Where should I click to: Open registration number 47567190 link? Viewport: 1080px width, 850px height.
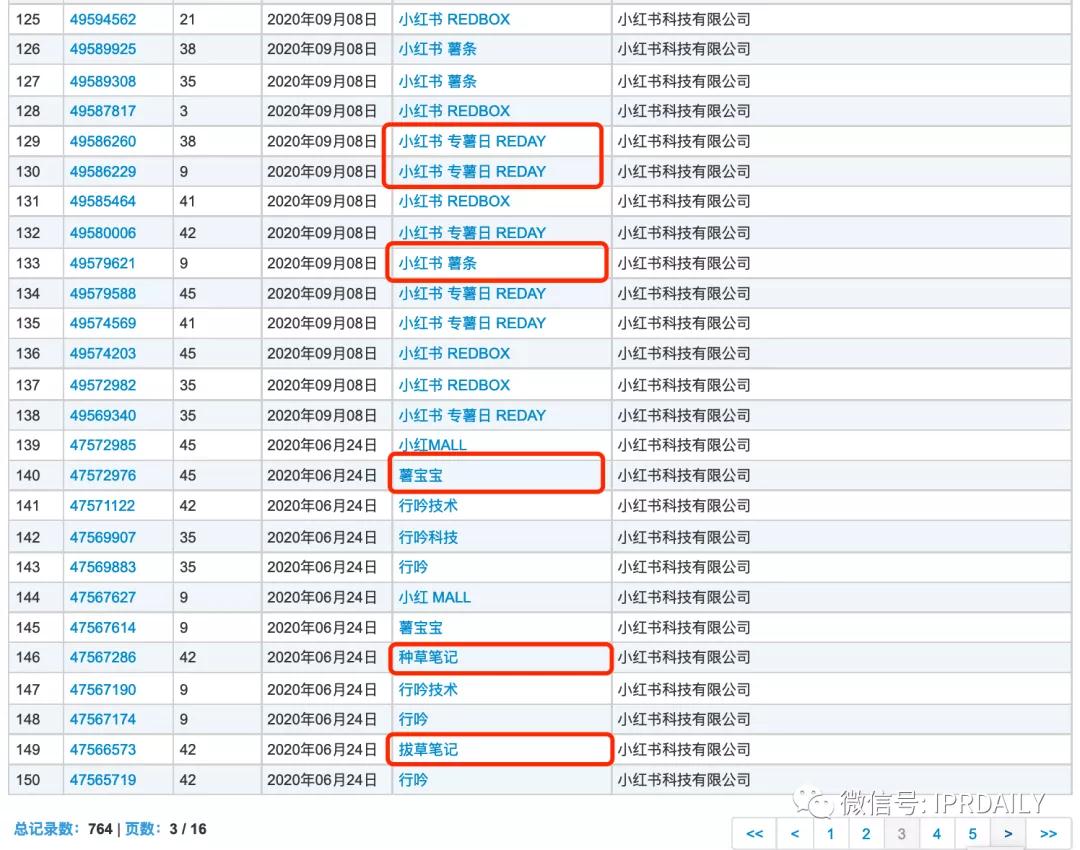pos(103,690)
